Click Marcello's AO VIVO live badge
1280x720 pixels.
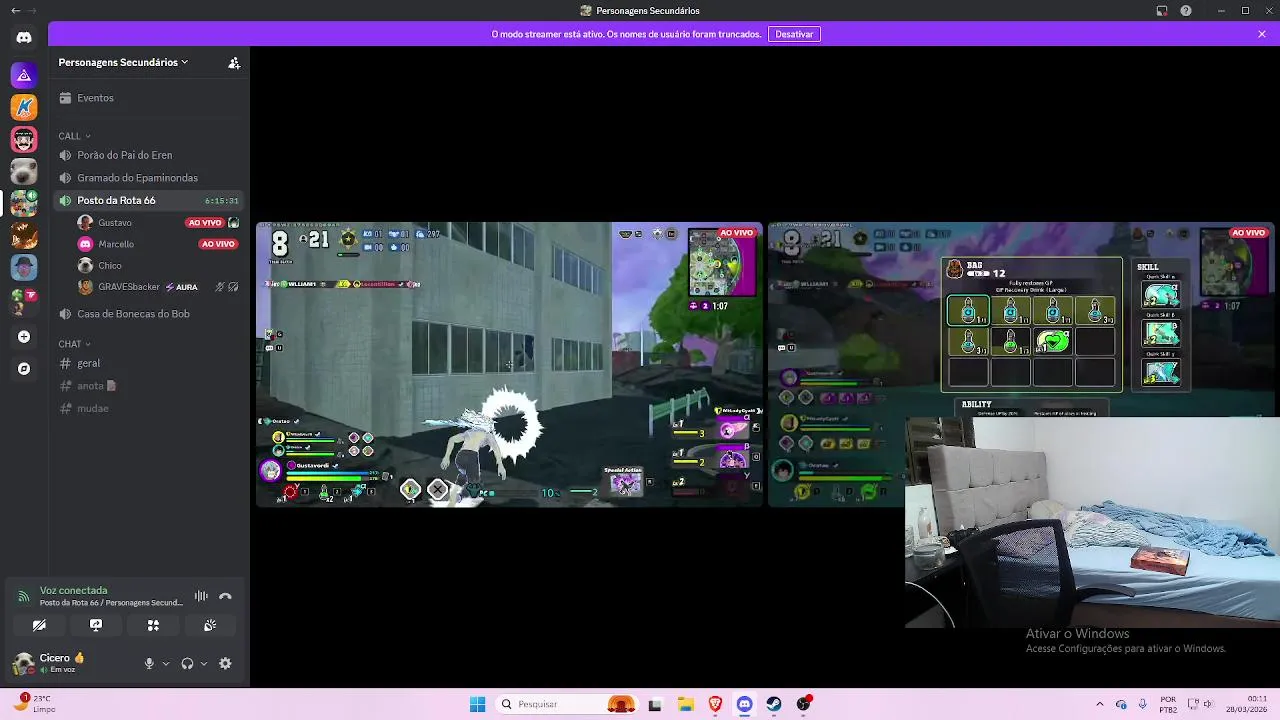(218, 244)
